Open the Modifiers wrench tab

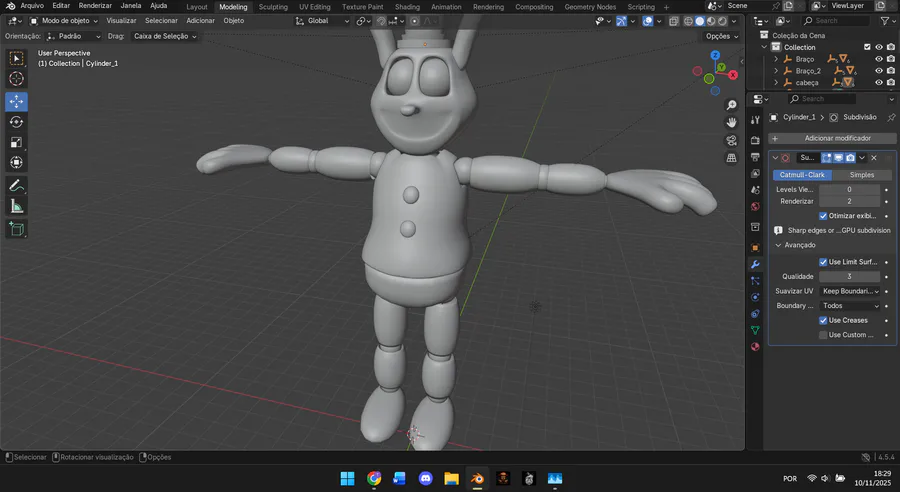click(x=755, y=264)
